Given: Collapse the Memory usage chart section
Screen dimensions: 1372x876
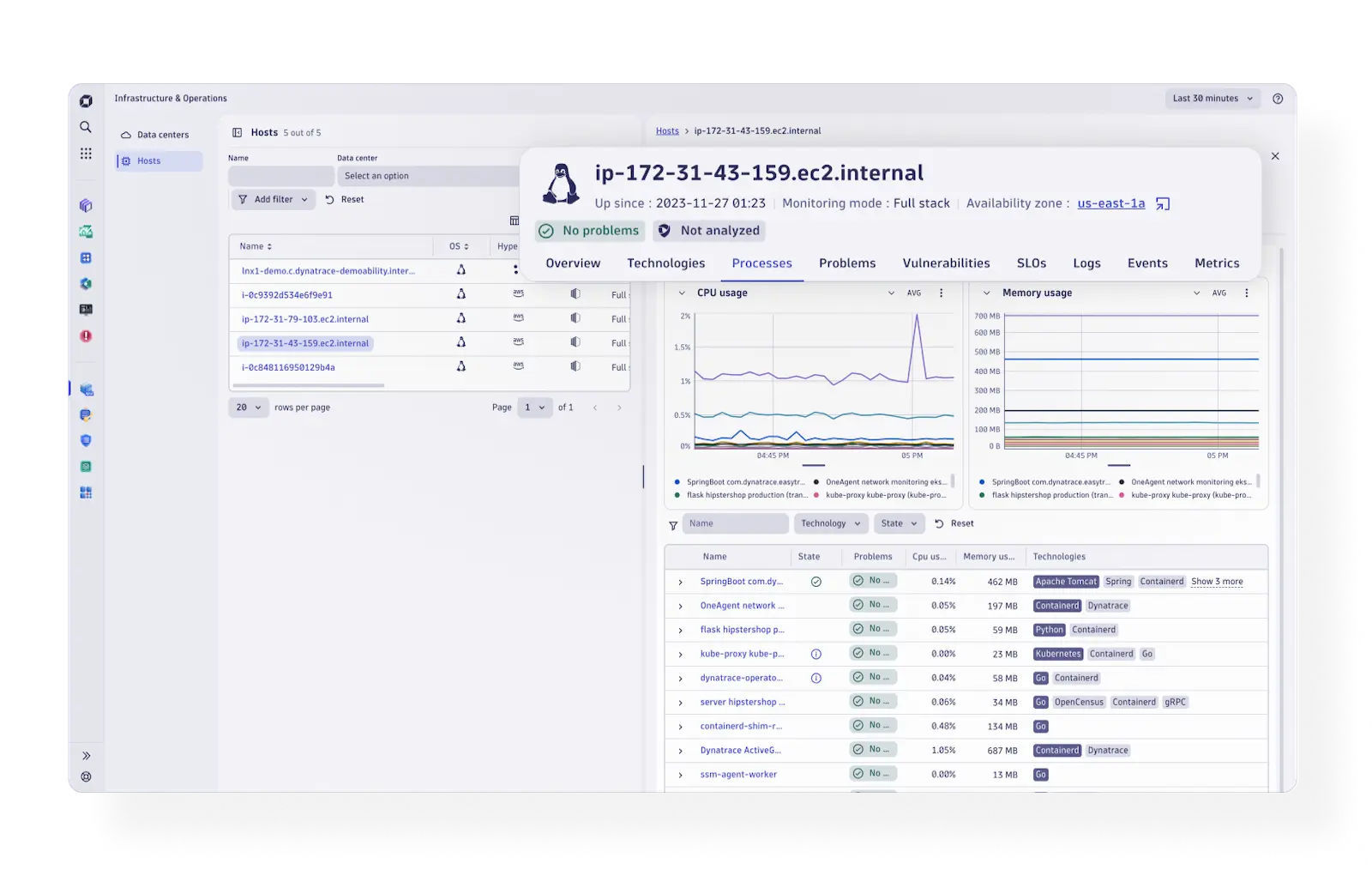Looking at the screenshot, I should pos(987,293).
